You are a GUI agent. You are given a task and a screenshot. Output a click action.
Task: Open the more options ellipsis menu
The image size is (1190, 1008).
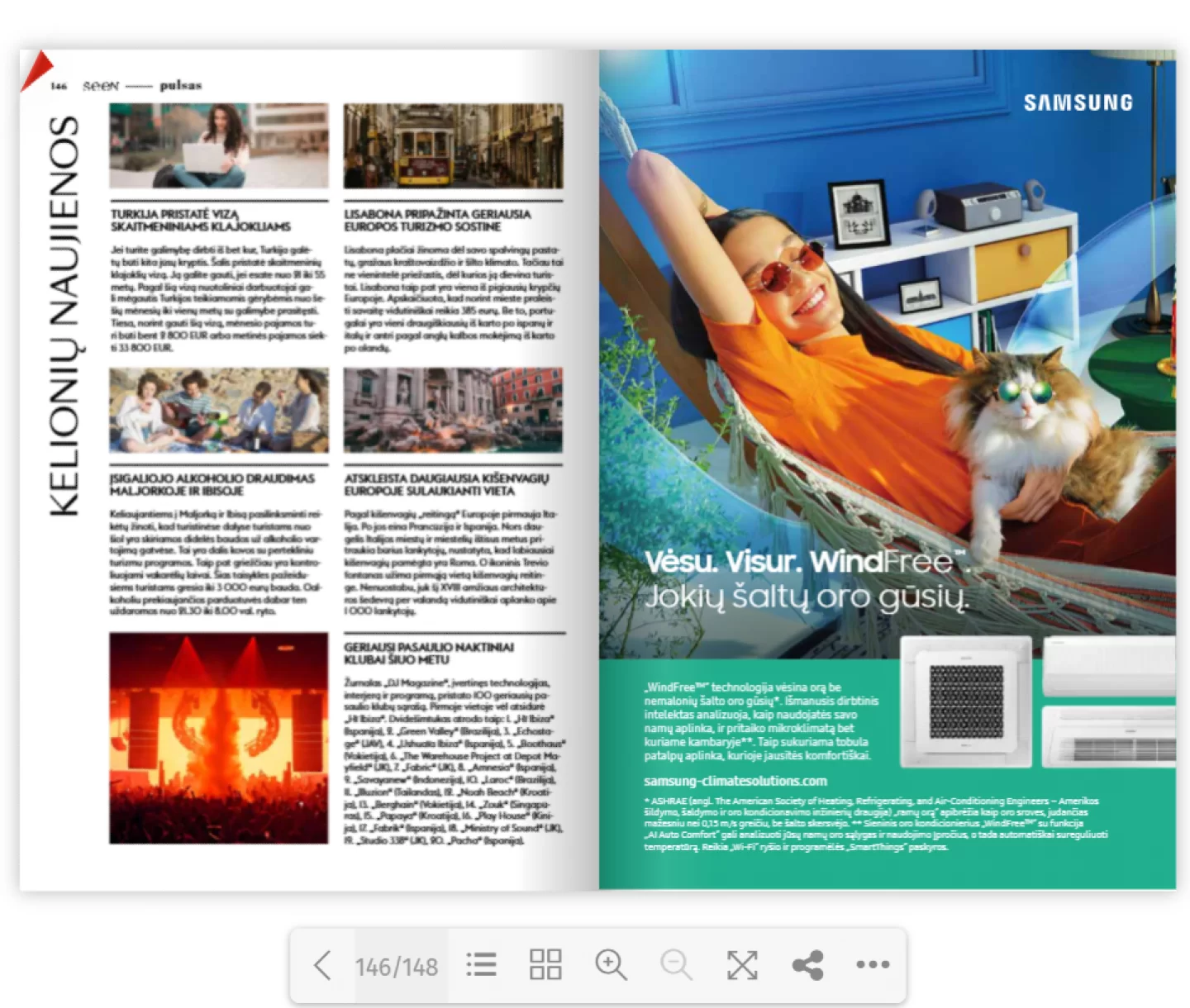tap(873, 965)
